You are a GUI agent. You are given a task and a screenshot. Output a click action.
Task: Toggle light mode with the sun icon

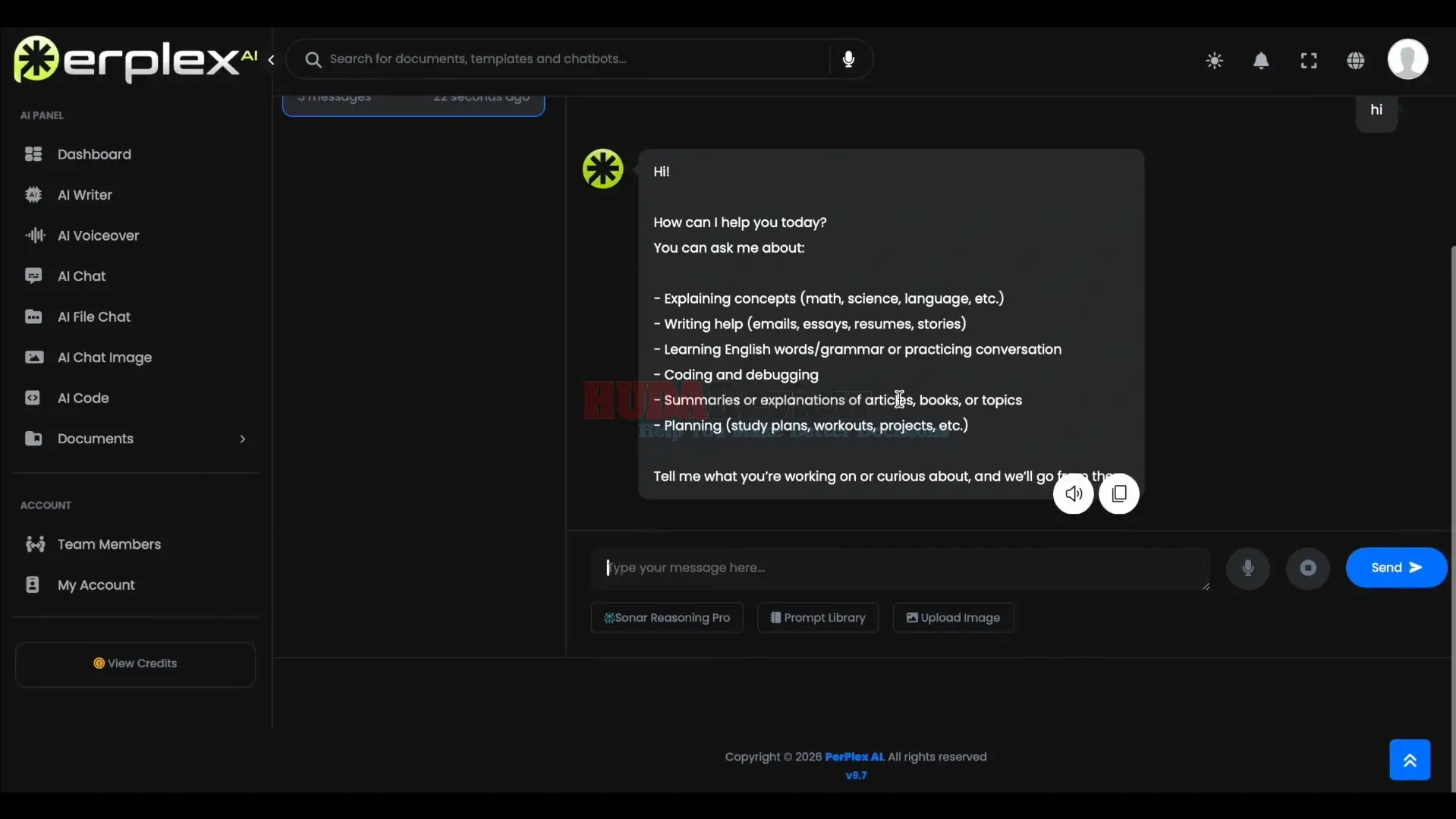[1214, 61]
